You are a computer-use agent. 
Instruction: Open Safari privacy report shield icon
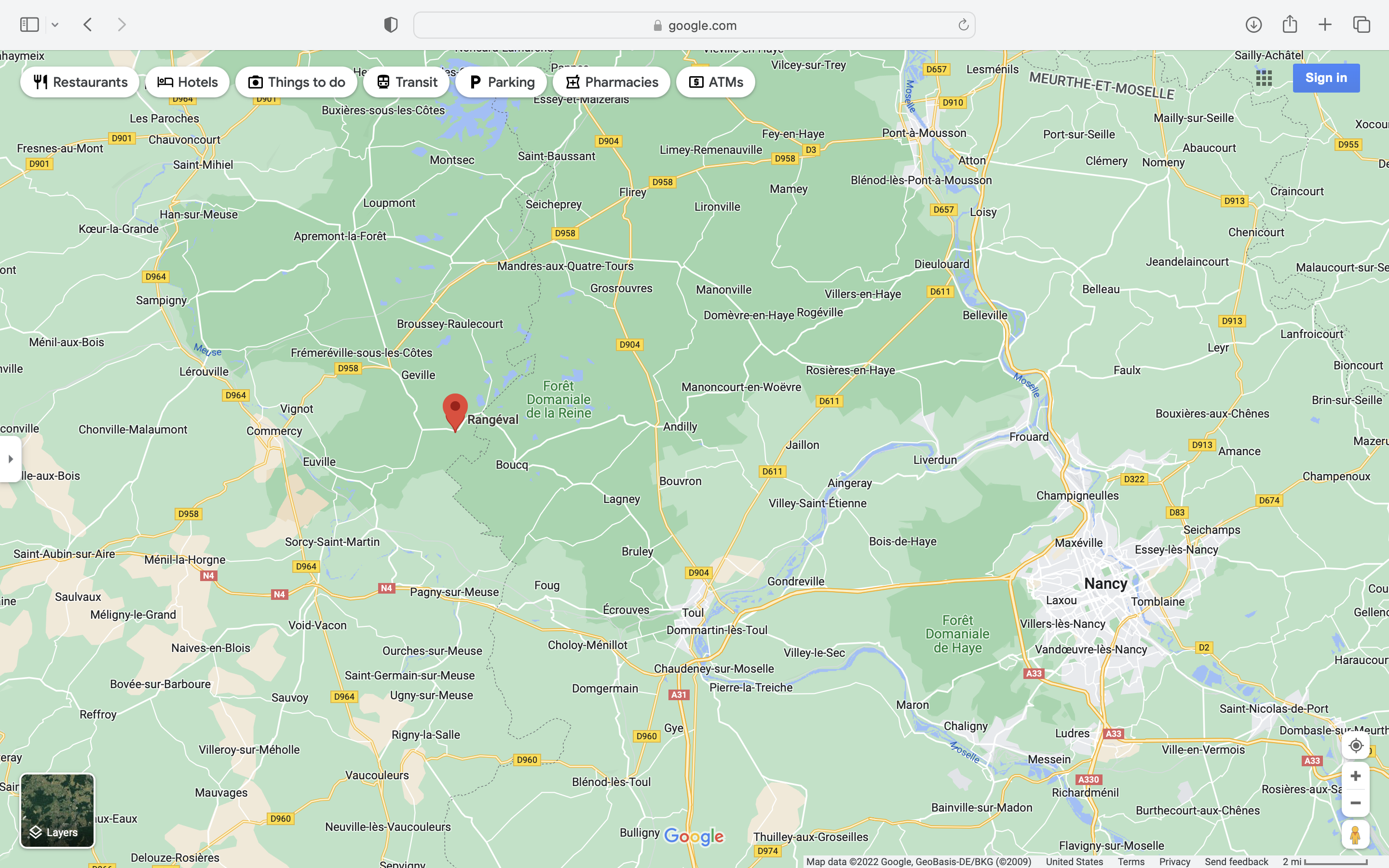click(x=391, y=25)
